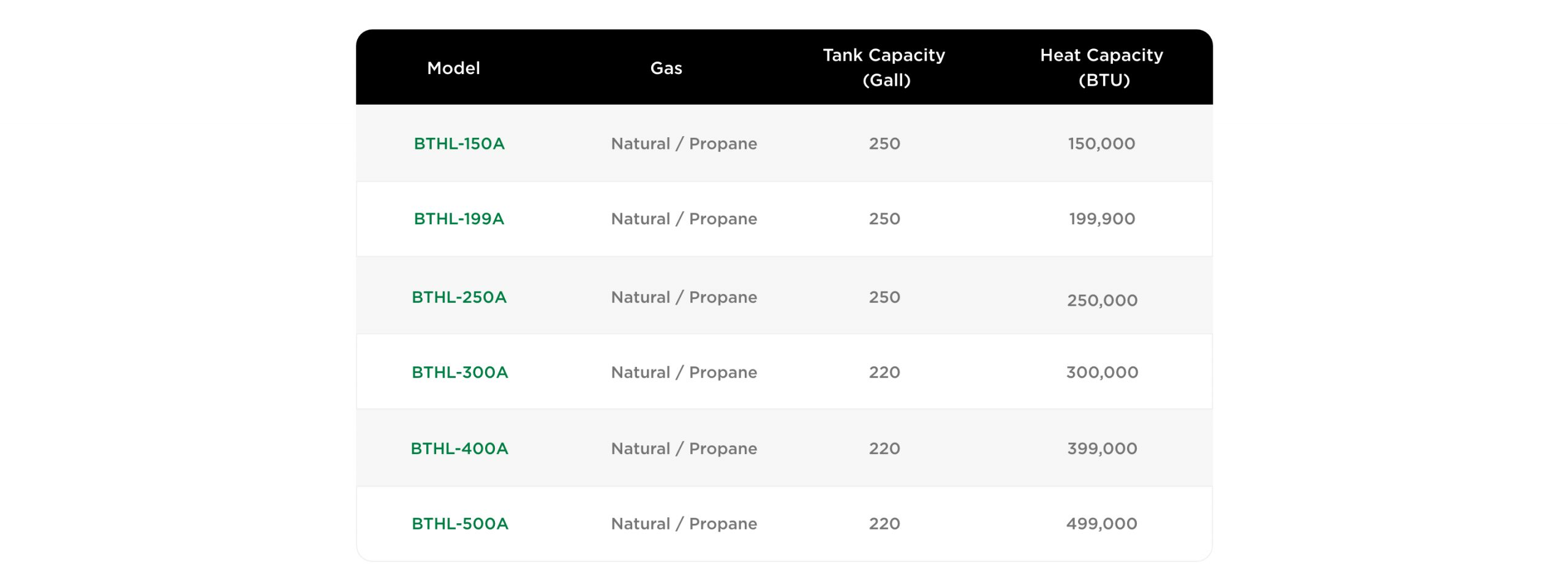Click tank capacity 250 in BTHL-199A row
This screenshot has width=1568, height=587.
[884, 219]
